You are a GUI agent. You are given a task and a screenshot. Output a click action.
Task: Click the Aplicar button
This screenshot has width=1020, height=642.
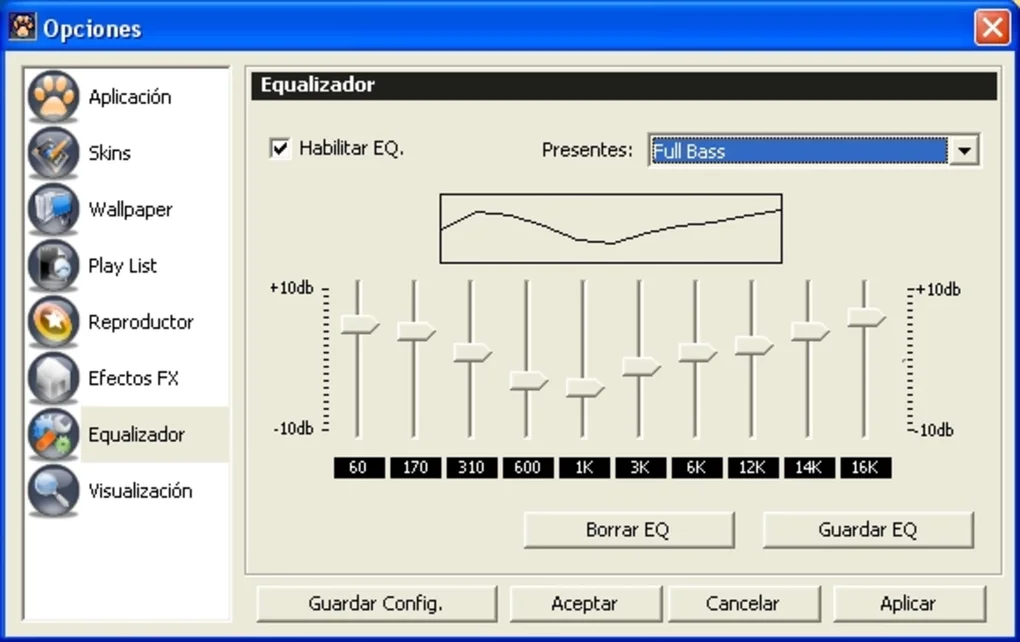(x=909, y=604)
